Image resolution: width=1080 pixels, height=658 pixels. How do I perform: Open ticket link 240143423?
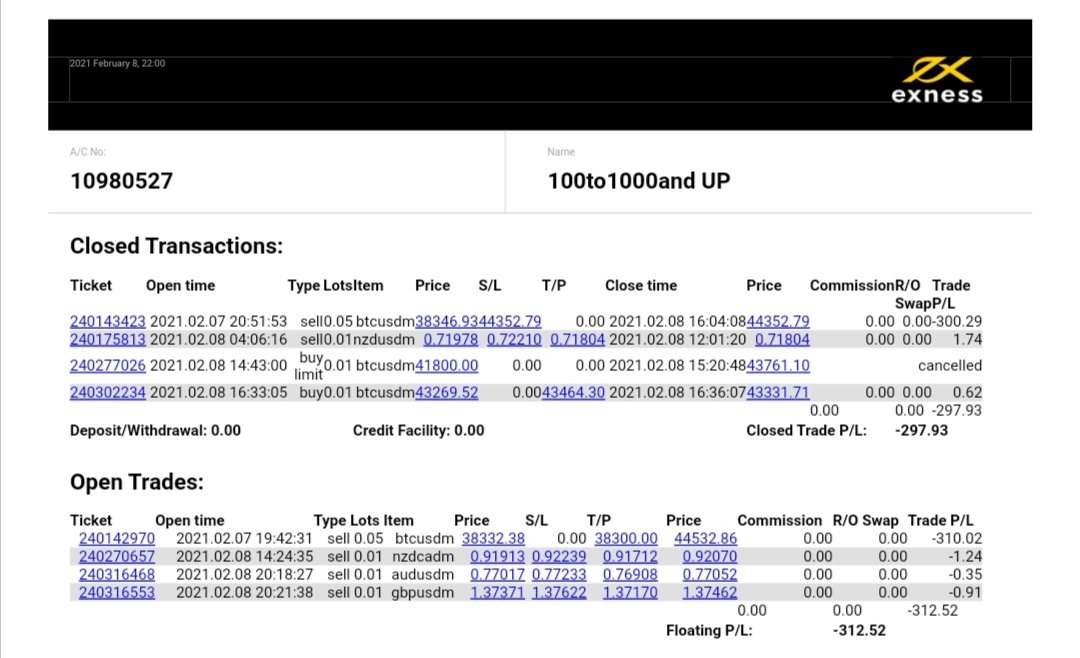coord(107,321)
